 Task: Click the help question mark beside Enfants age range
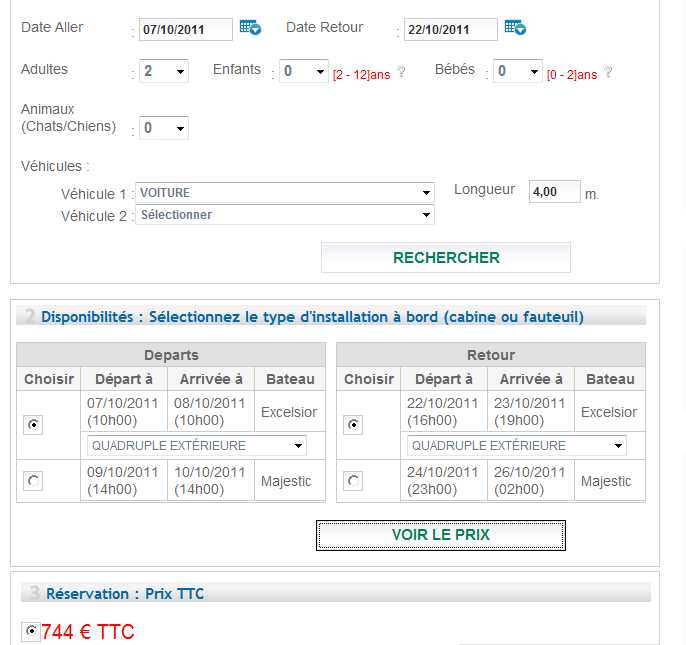[401, 72]
